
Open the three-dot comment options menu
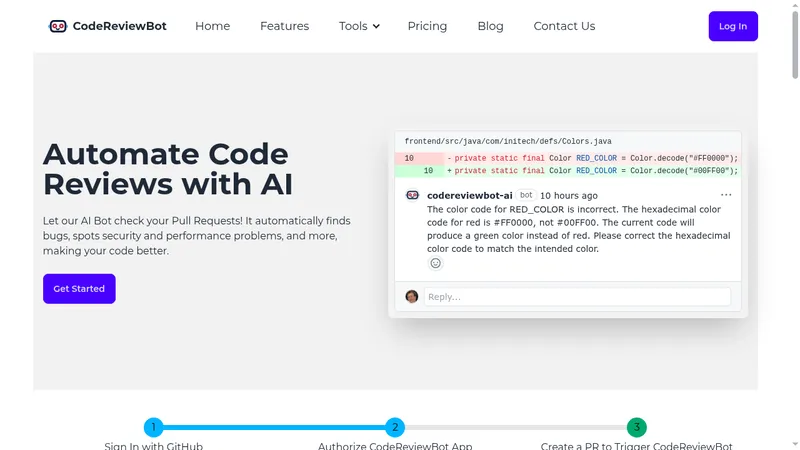pos(726,195)
